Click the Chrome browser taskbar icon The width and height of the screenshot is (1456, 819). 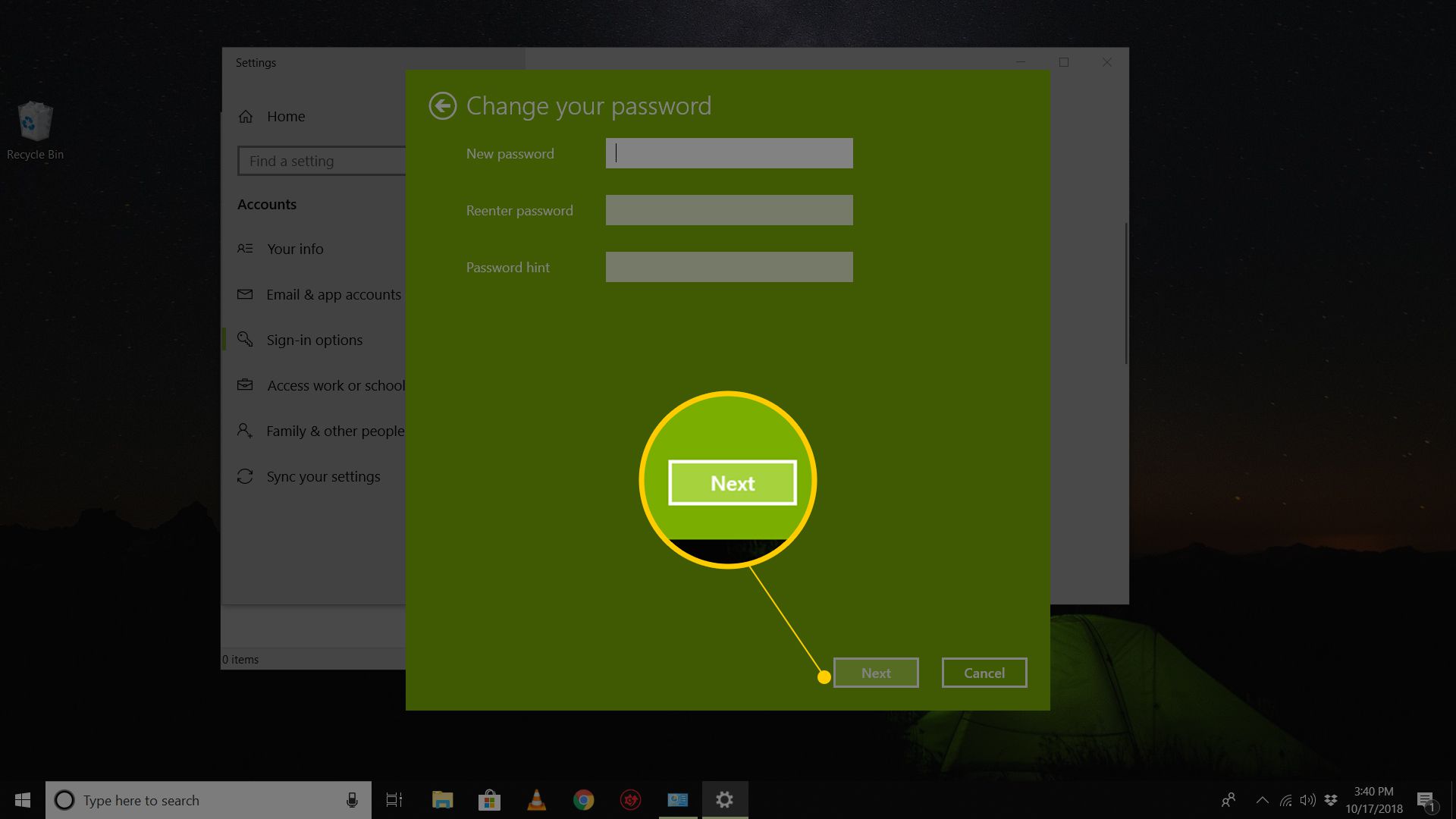(x=583, y=800)
